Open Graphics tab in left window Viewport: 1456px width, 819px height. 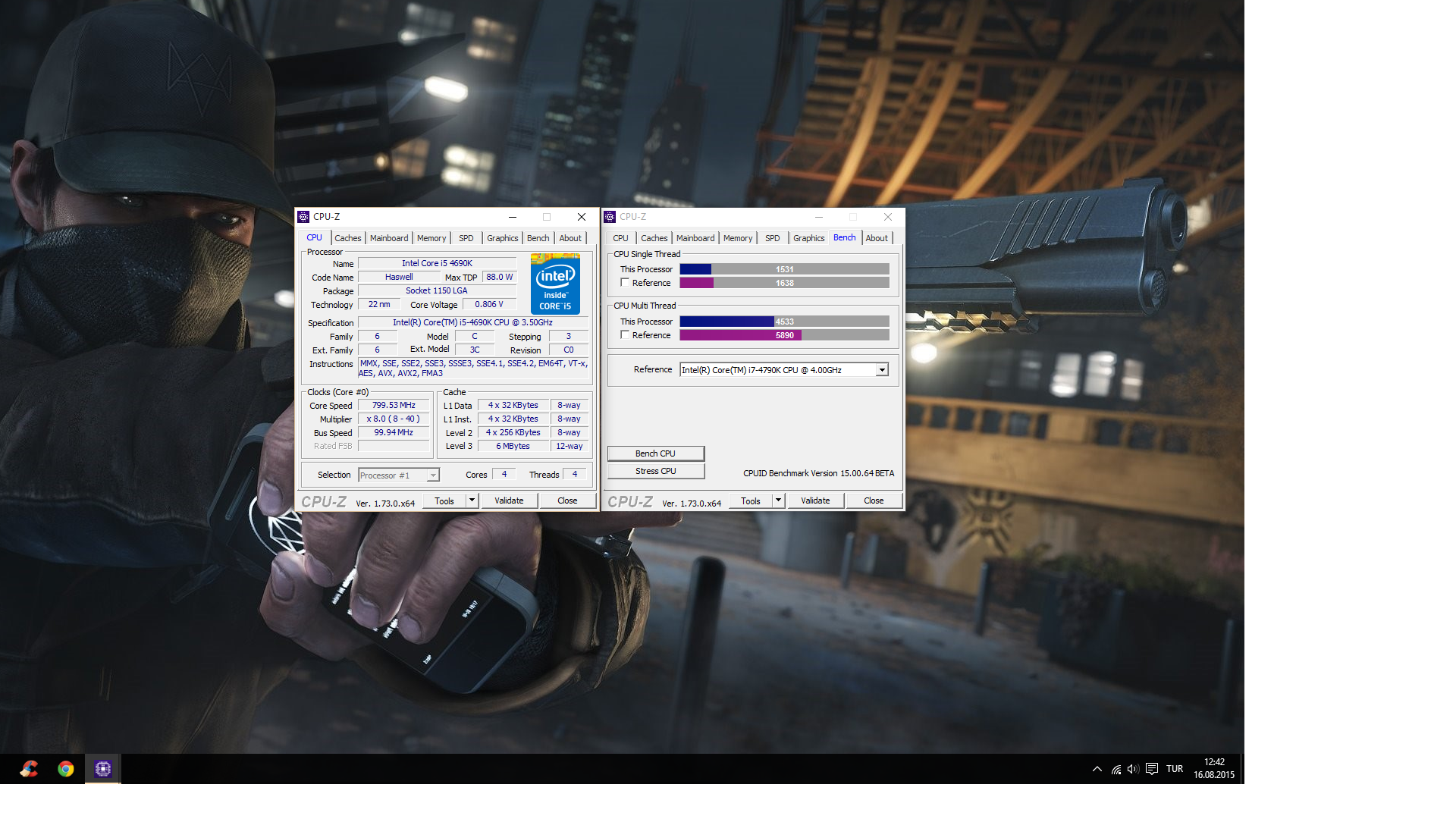[x=503, y=238]
